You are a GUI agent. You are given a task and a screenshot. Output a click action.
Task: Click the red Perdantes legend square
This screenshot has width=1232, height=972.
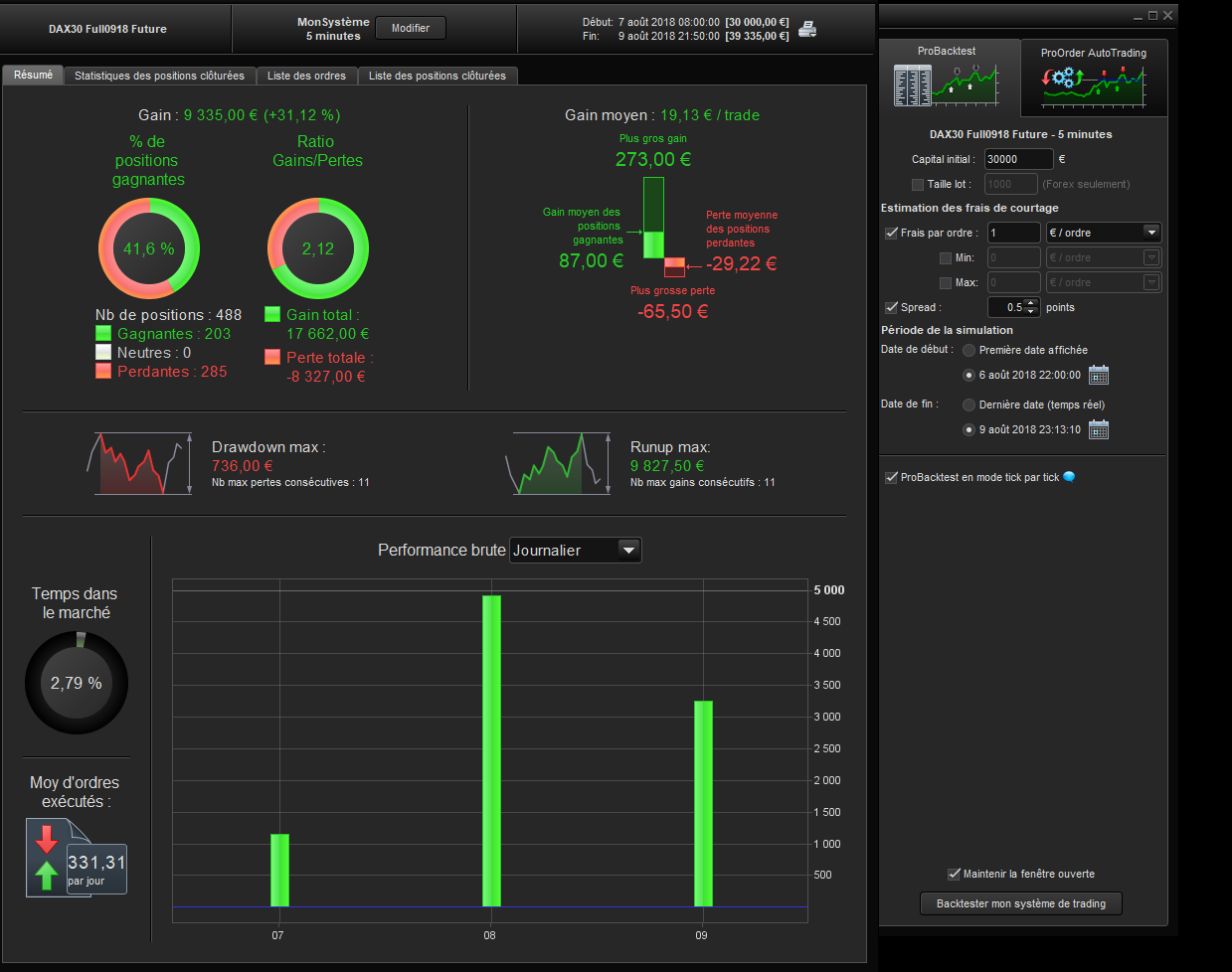click(103, 371)
